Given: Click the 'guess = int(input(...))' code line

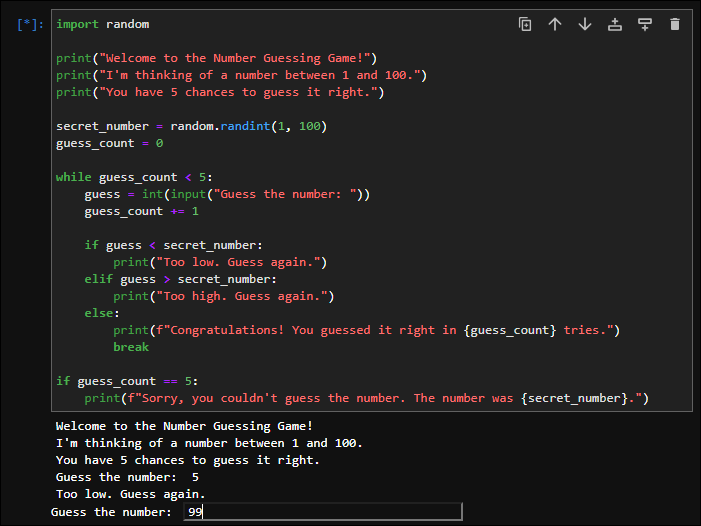Looking at the screenshot, I should [227, 194].
